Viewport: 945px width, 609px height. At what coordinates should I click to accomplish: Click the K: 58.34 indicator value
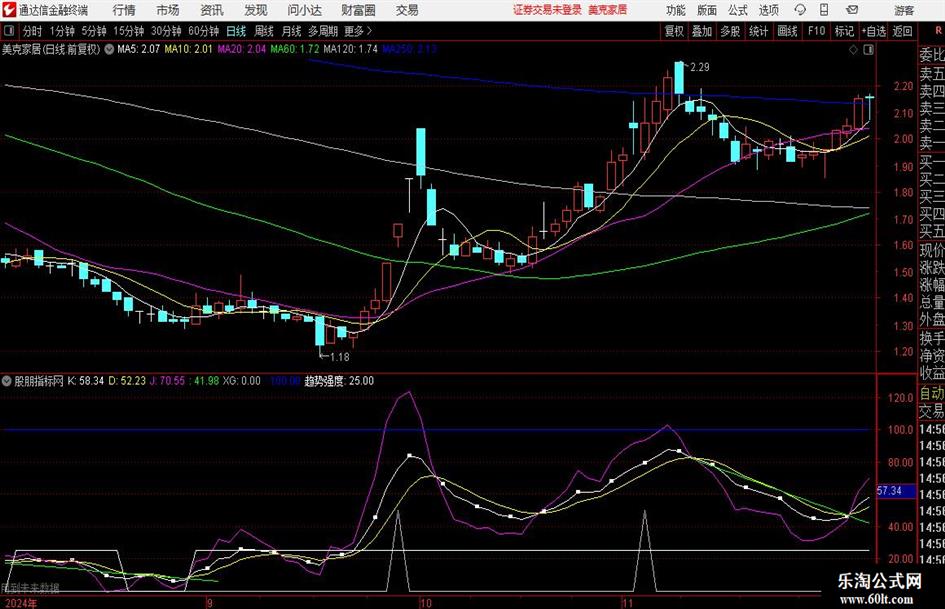pyautogui.click(x=86, y=381)
